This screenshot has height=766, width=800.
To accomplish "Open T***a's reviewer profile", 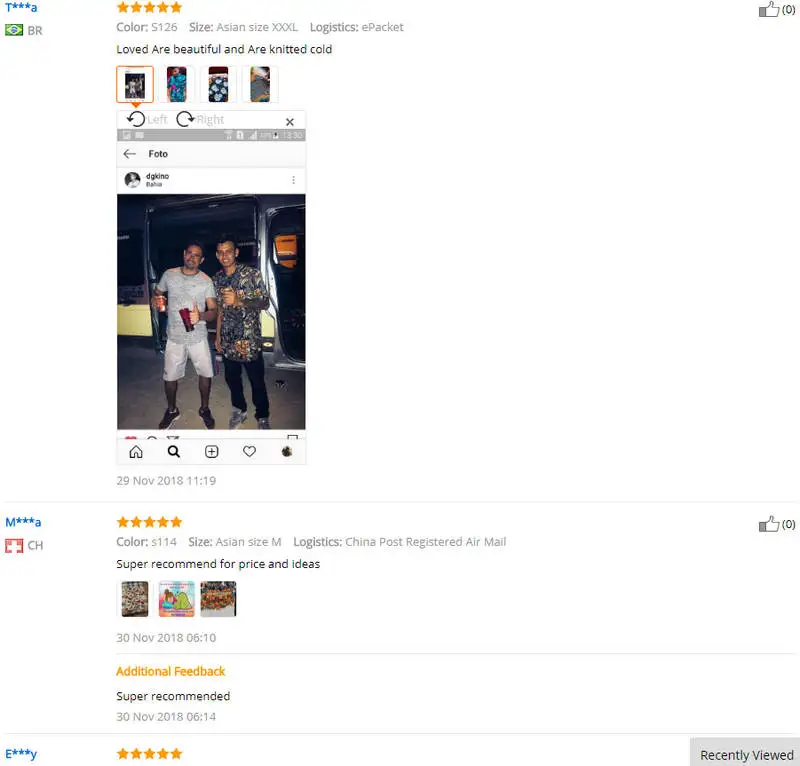I will point(21,7).
